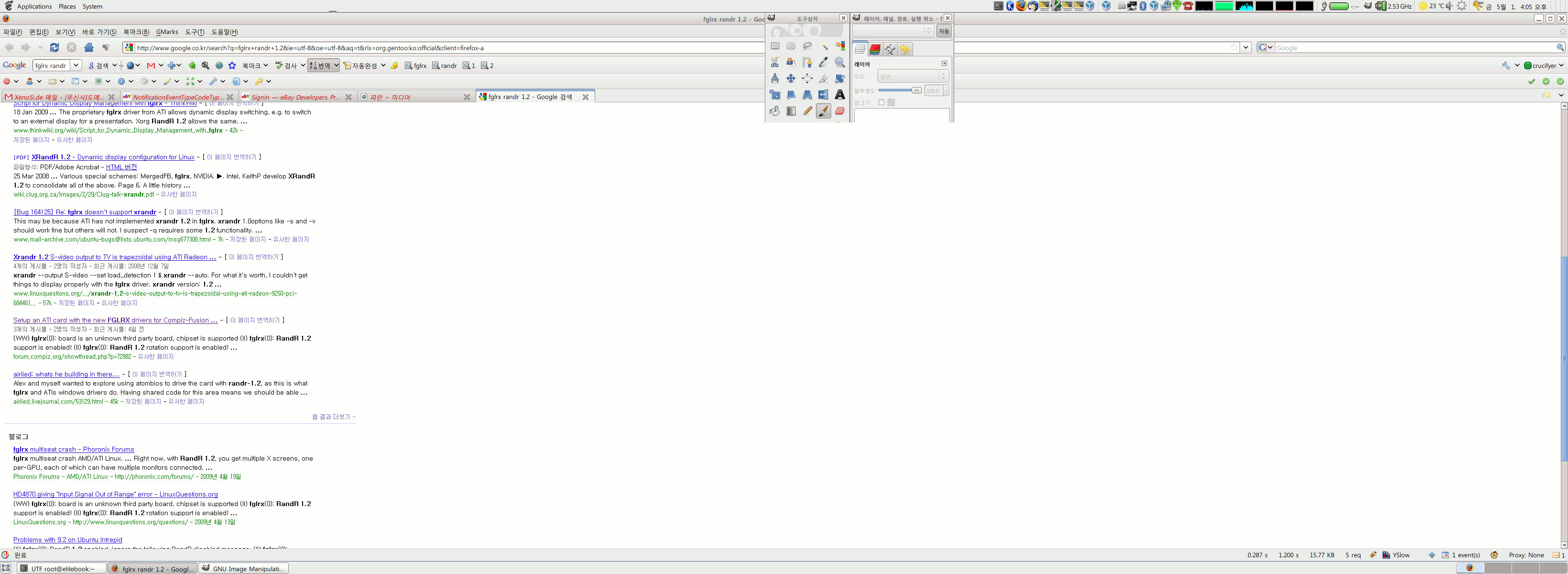
Task: Open the 북마크(B) menu
Action: pyautogui.click(x=136, y=32)
